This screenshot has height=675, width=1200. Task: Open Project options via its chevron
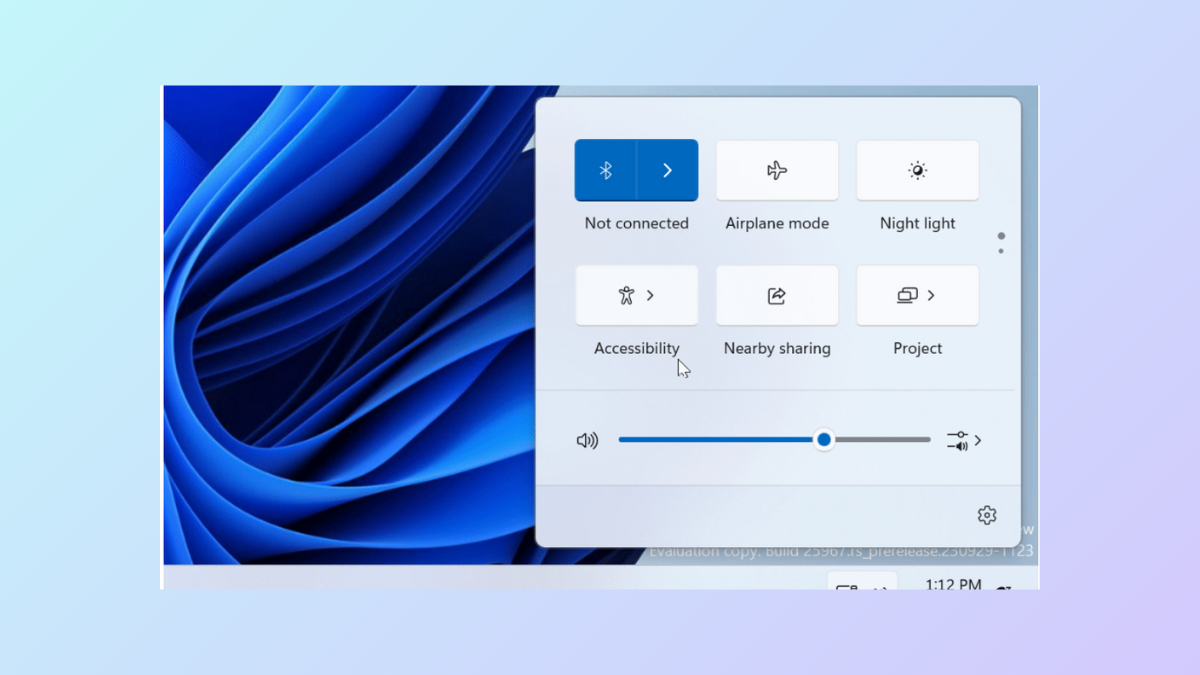pyautogui.click(x=930, y=295)
